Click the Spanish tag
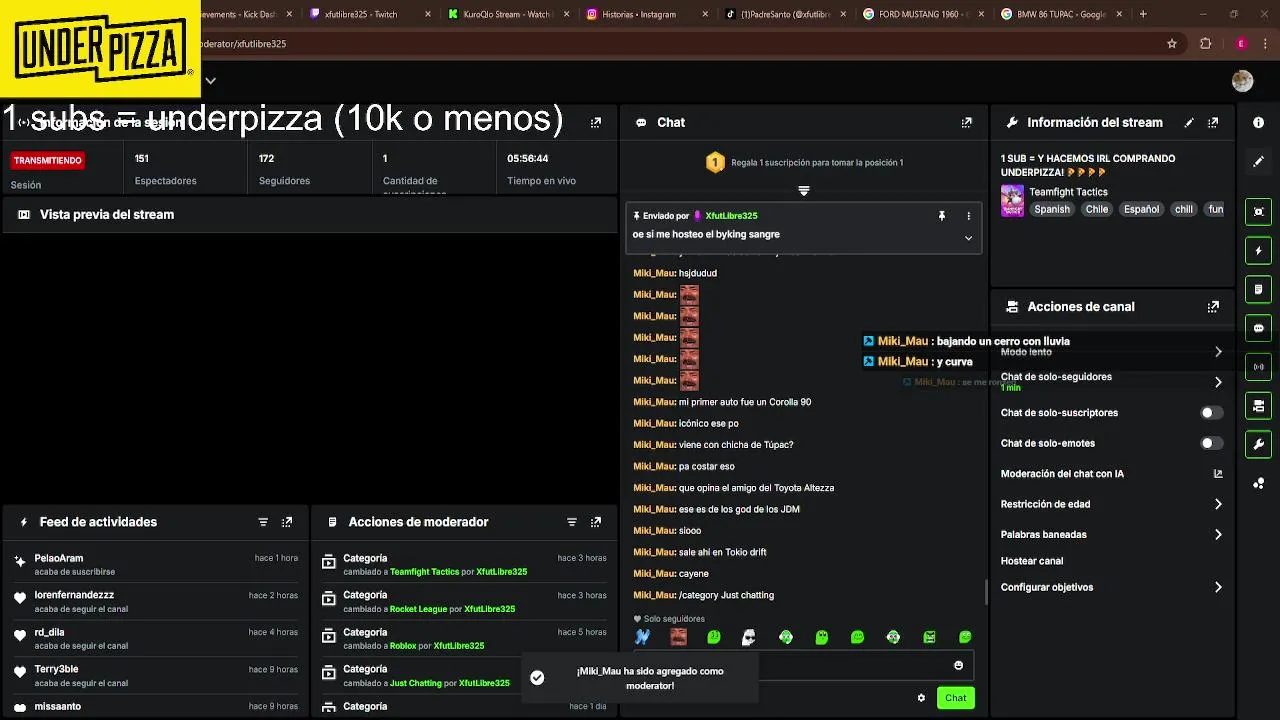The height and width of the screenshot is (720, 1280). click(1052, 209)
